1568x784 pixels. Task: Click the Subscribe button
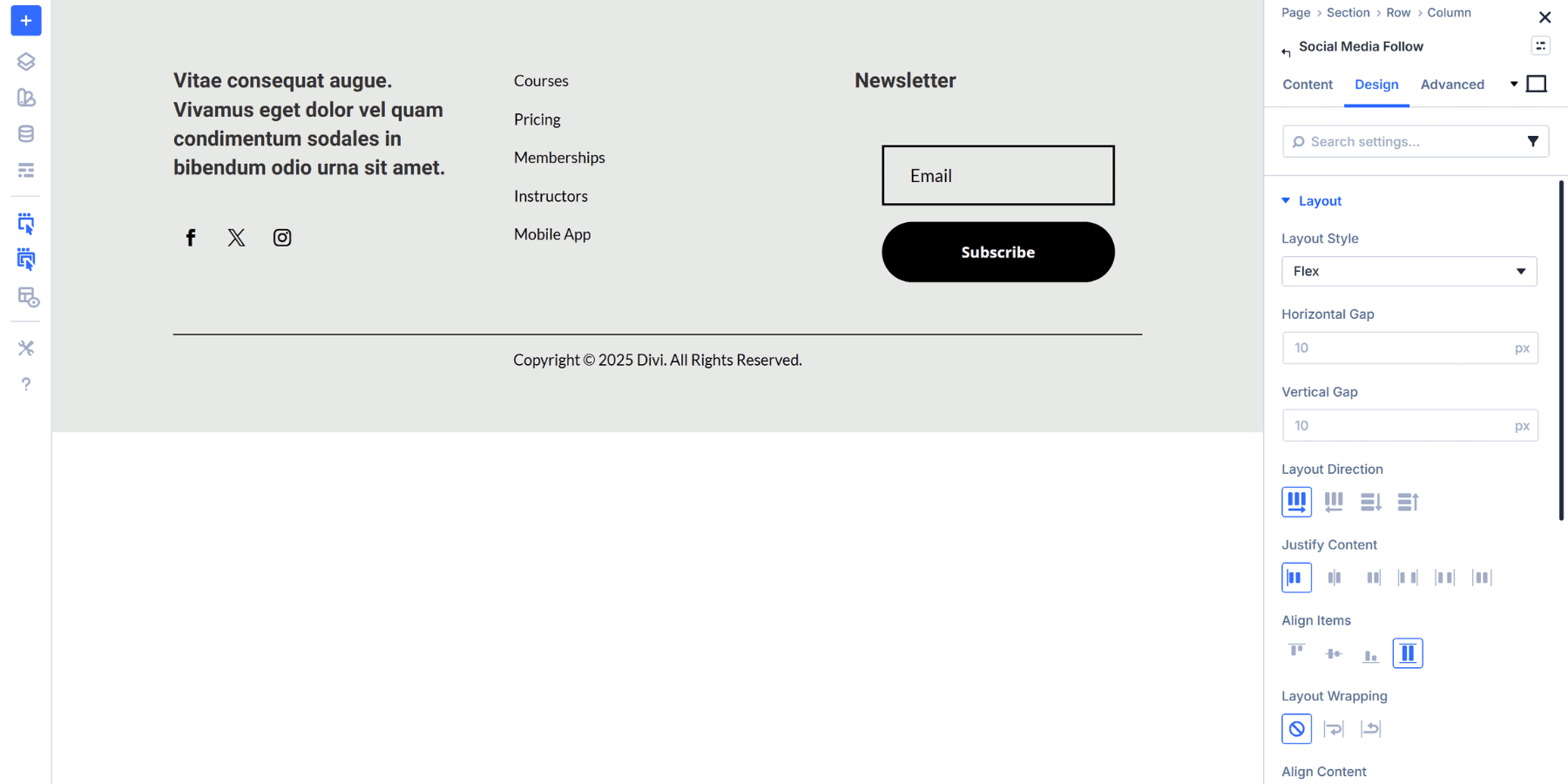click(x=997, y=252)
